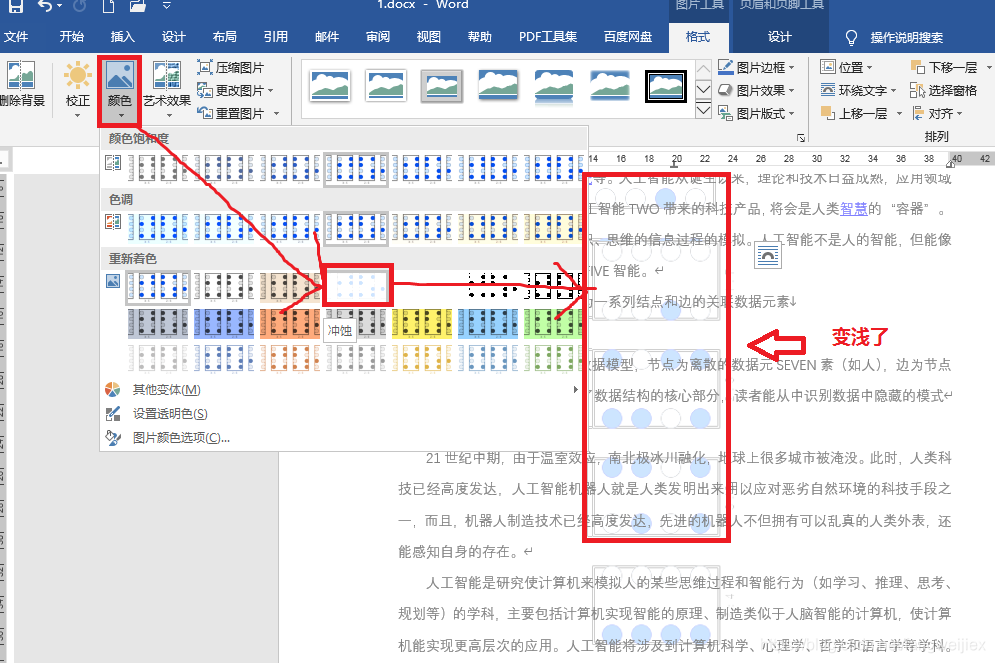Switch to the 审阅 ribbon tab
The image size is (995, 663).
click(x=378, y=37)
